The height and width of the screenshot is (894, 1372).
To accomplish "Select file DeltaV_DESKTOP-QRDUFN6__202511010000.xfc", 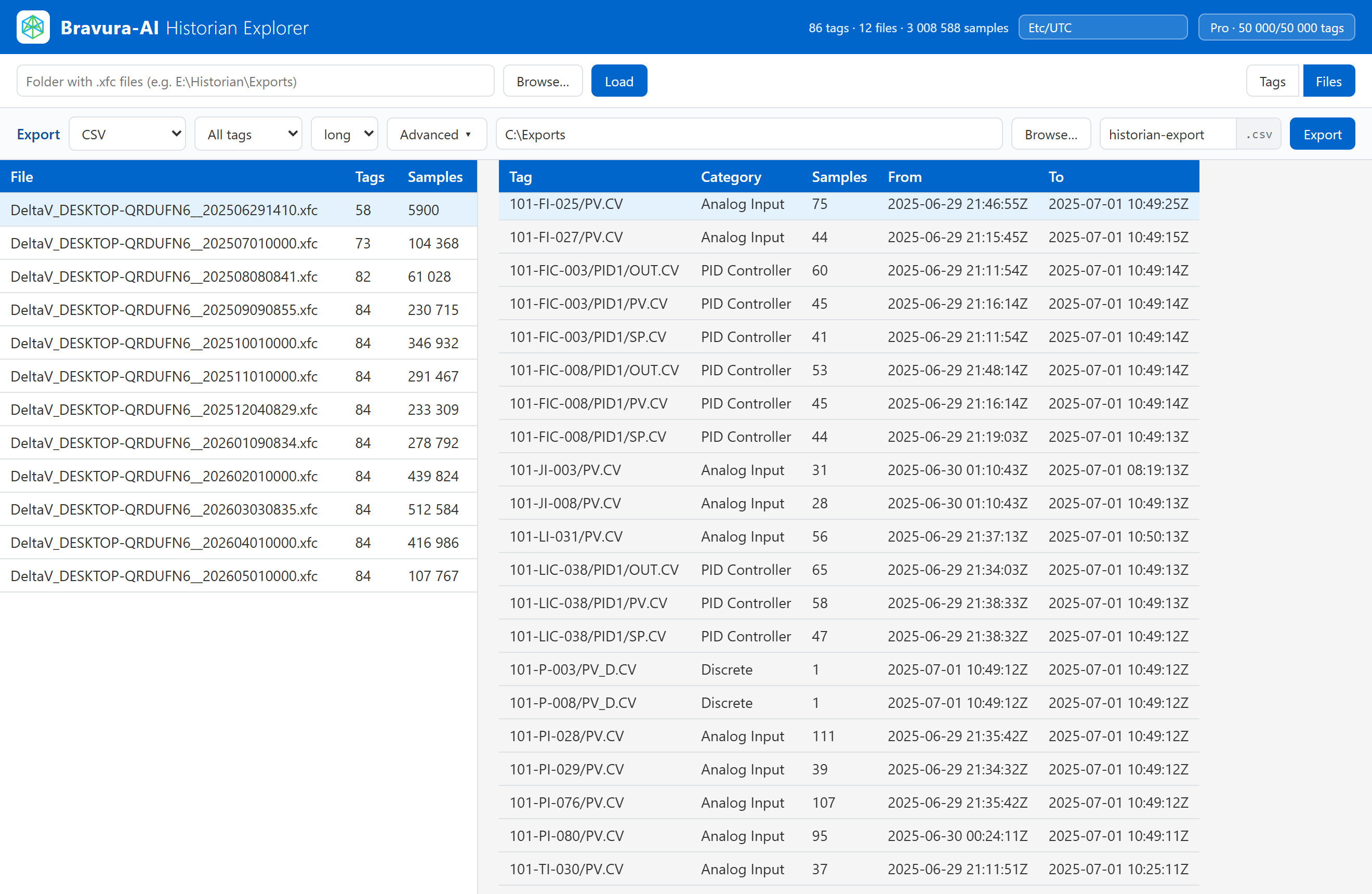I will click(x=238, y=376).
